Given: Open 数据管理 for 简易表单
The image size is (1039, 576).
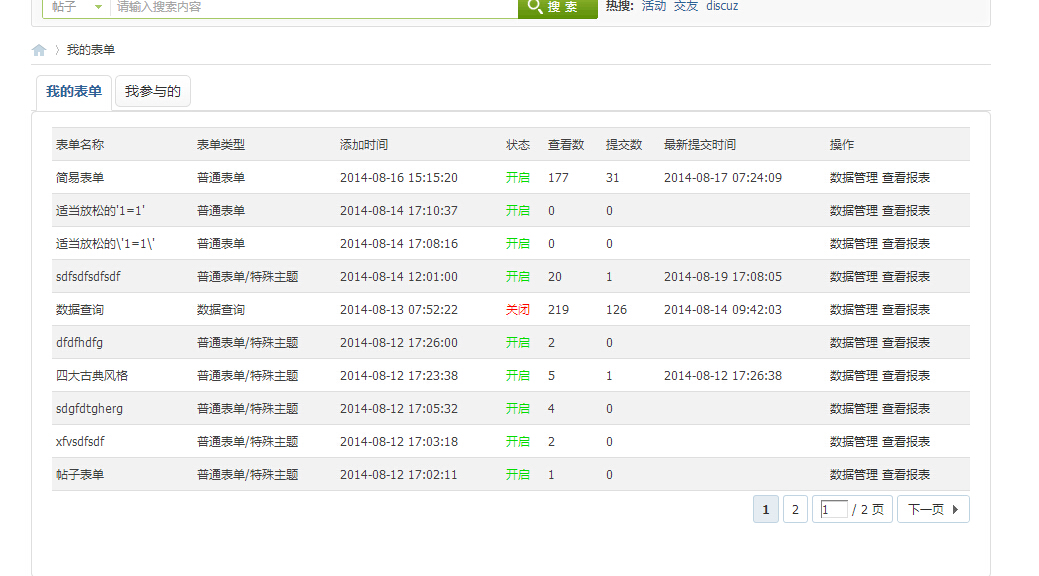Looking at the screenshot, I should 855,177.
